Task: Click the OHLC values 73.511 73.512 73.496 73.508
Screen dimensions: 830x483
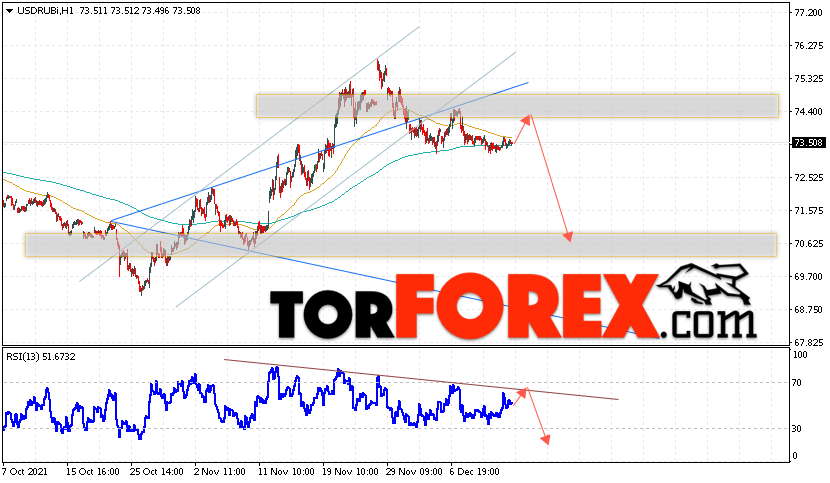Action: pyautogui.click(x=140, y=11)
